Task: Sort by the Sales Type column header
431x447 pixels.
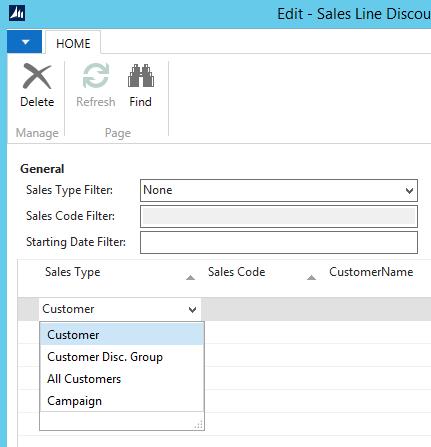Action: click(x=73, y=272)
